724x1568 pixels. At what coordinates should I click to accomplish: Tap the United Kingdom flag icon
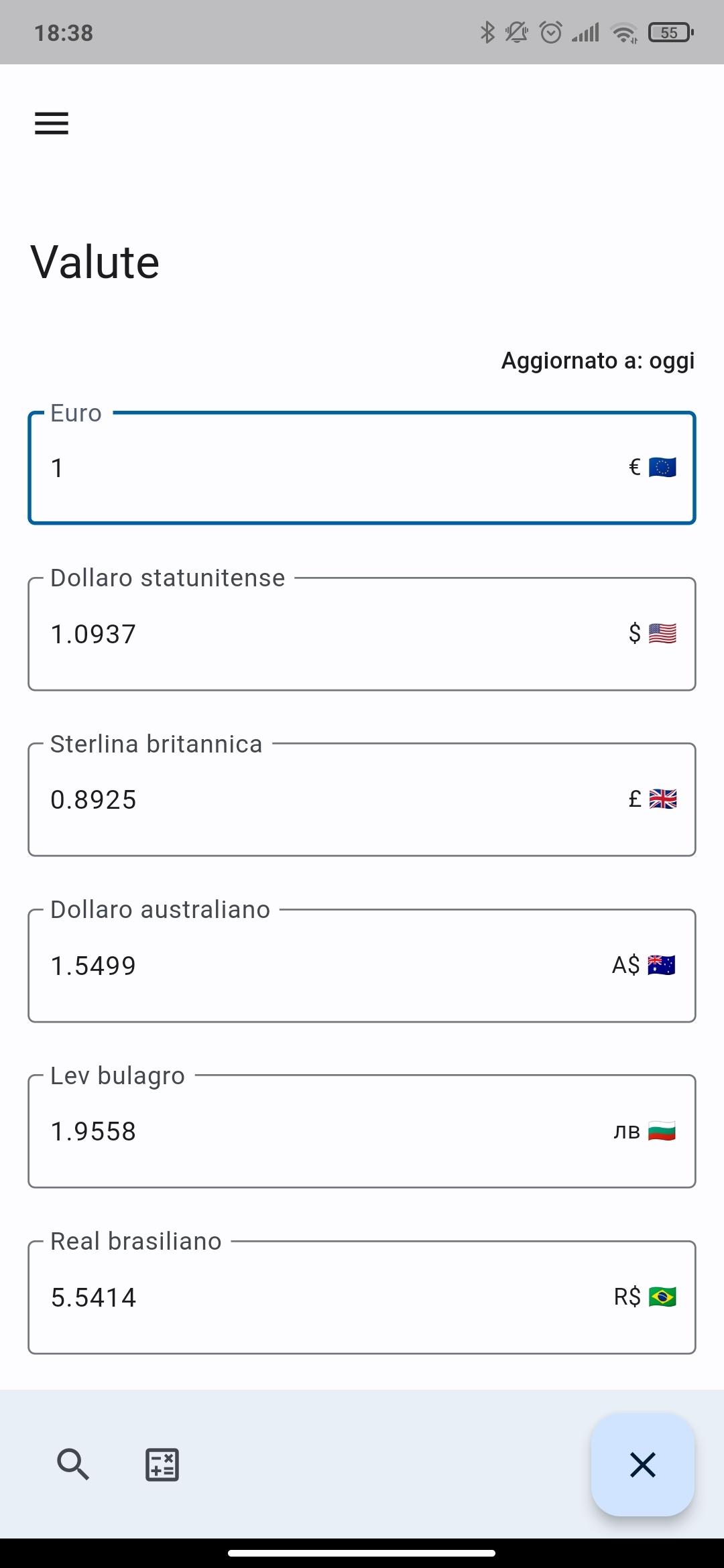662,799
